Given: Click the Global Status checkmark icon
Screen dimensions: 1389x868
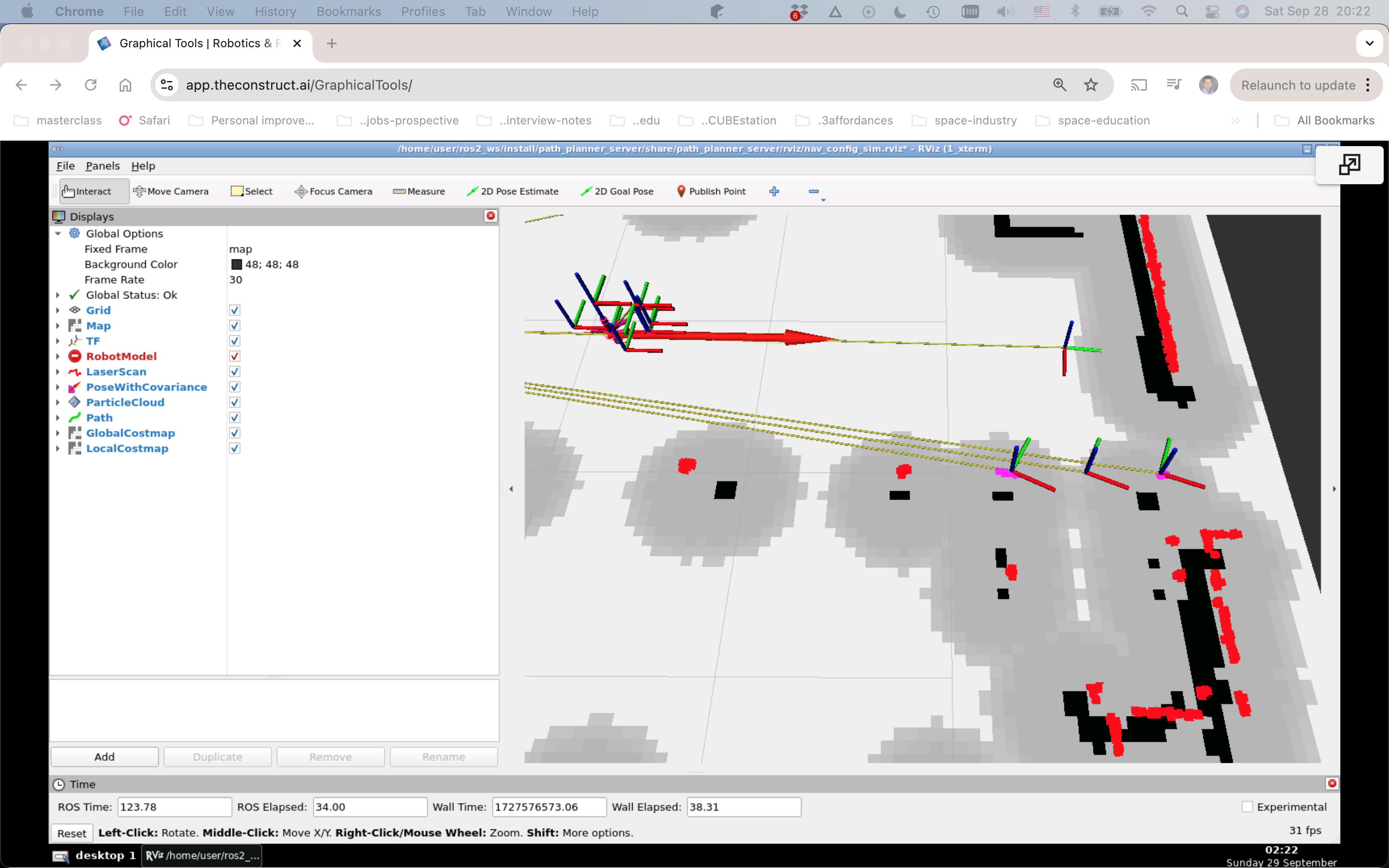Looking at the screenshot, I should (x=75, y=295).
